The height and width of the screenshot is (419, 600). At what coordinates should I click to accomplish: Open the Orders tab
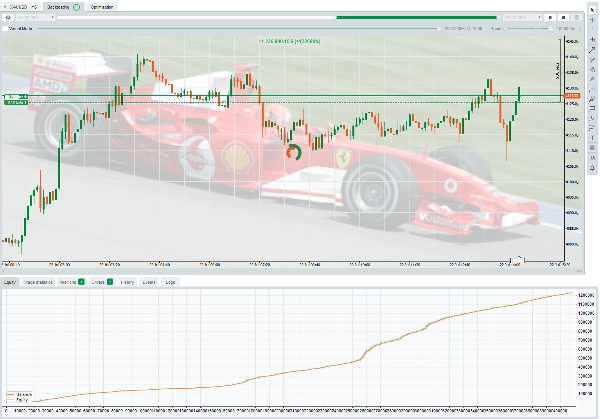pyautogui.click(x=102, y=282)
